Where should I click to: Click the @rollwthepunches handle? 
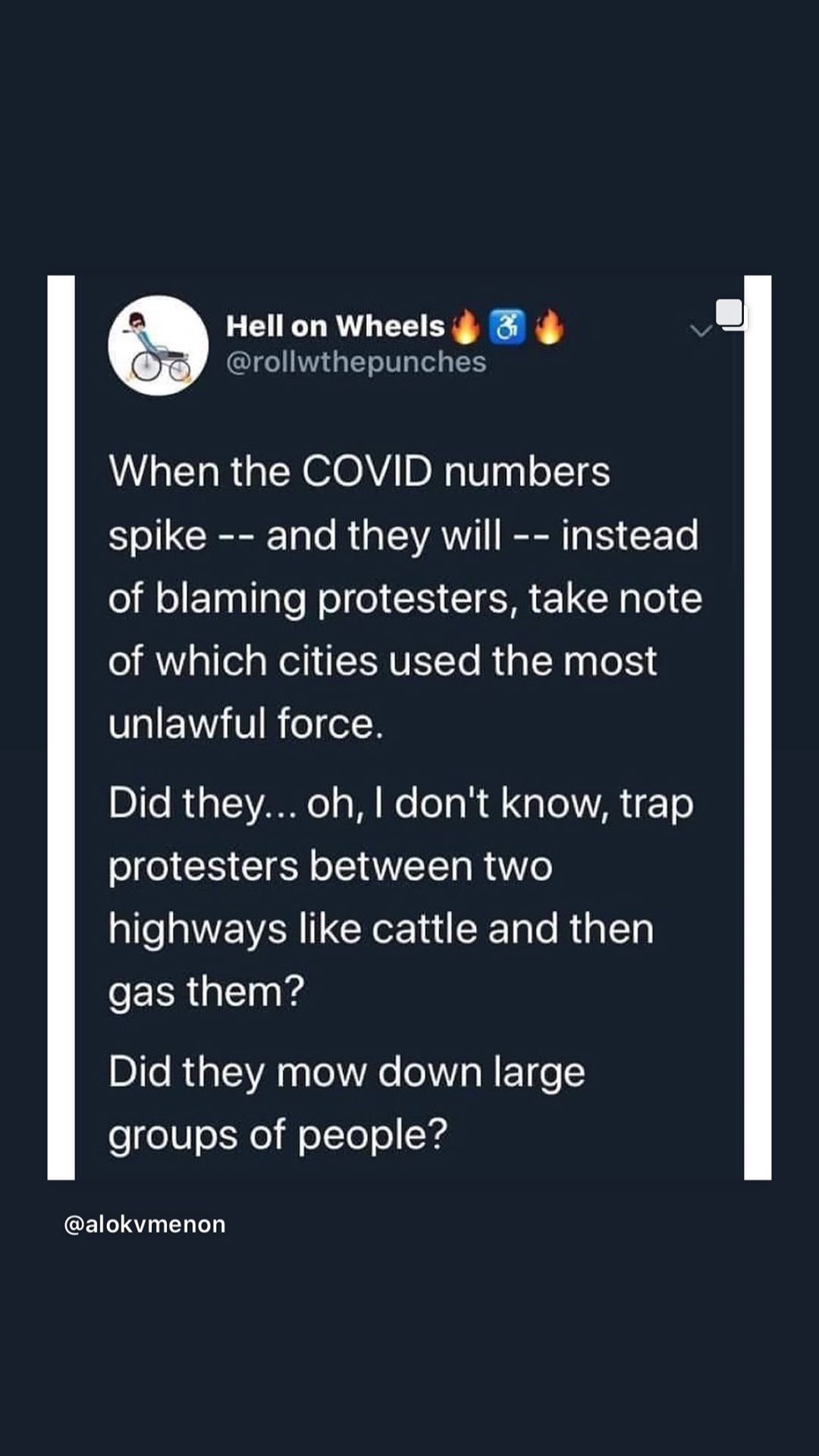[x=356, y=362]
